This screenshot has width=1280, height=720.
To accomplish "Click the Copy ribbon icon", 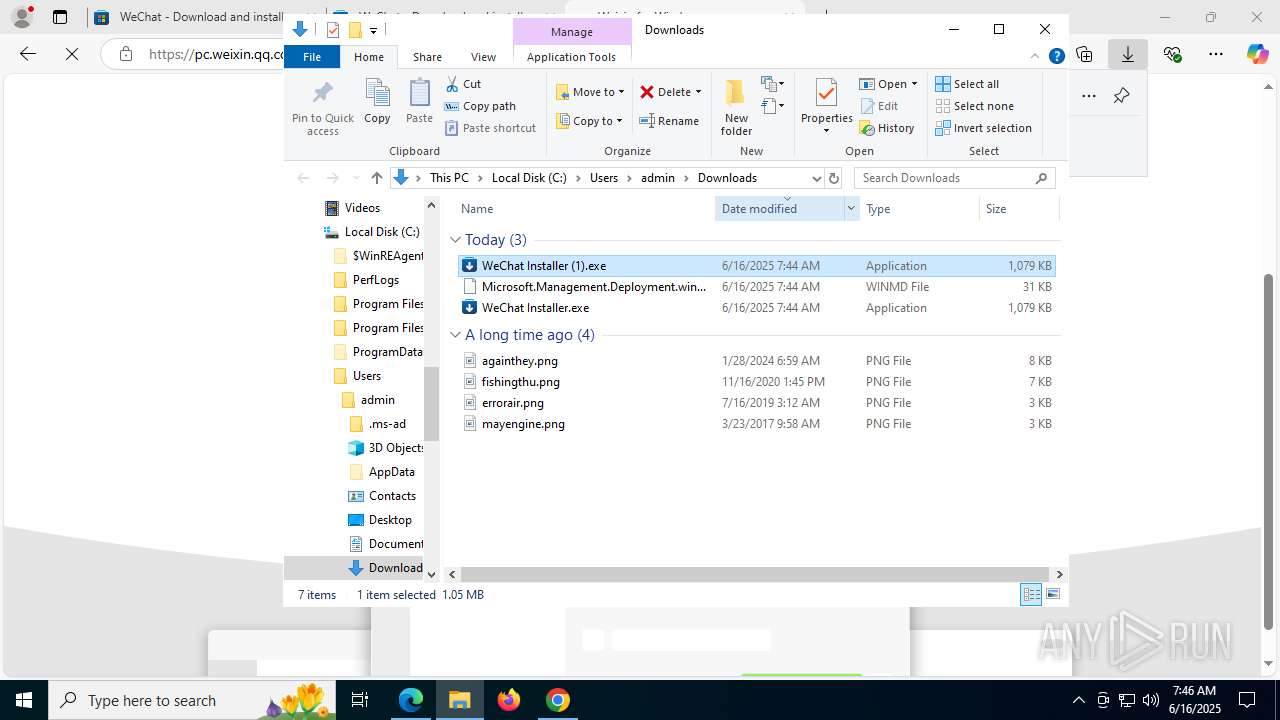I will pos(377,94).
